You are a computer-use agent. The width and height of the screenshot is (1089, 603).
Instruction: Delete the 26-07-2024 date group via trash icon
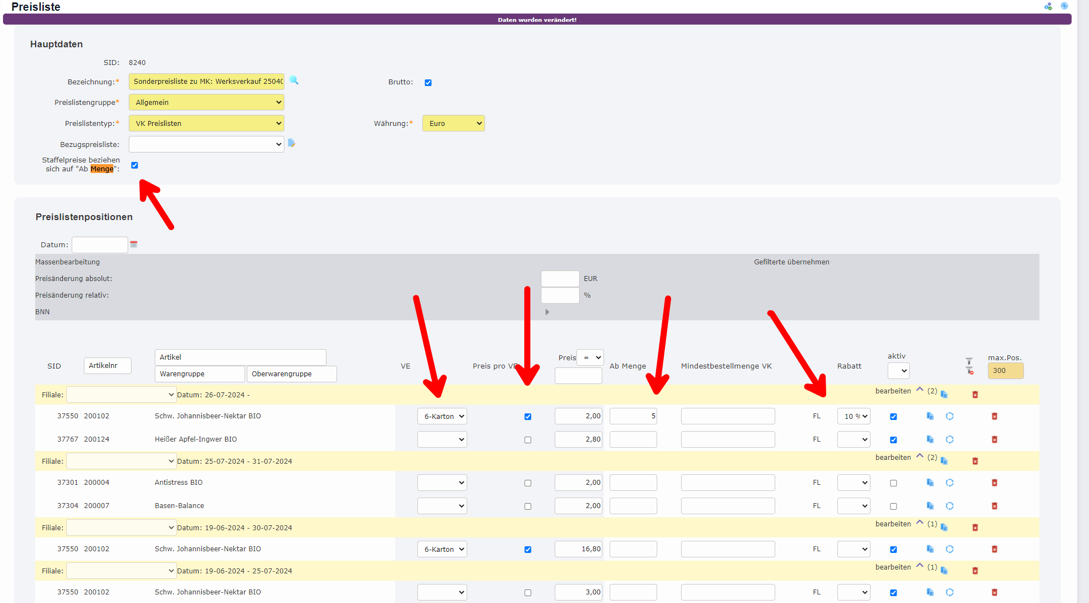point(975,395)
